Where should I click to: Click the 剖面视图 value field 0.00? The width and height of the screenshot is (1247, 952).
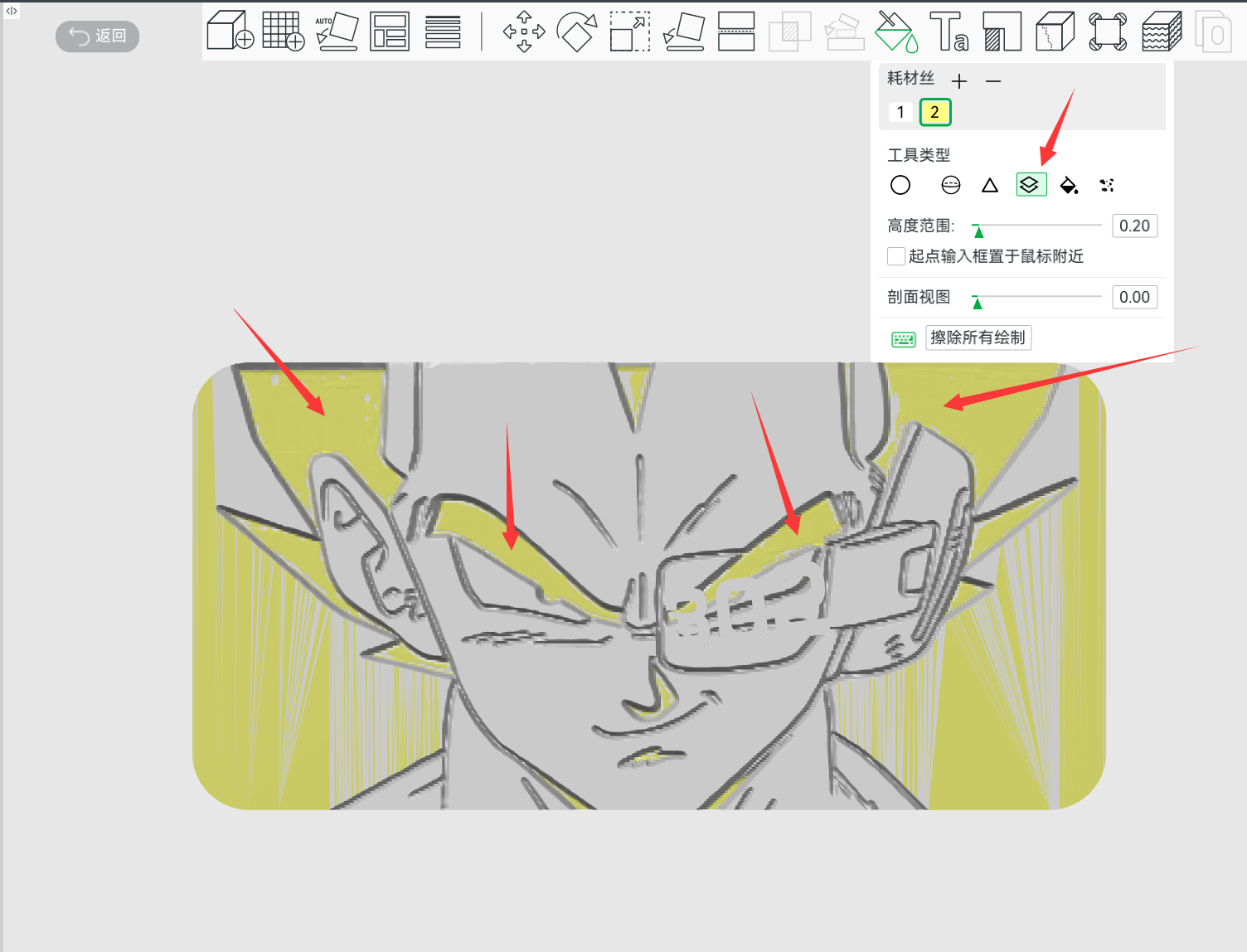tap(1134, 297)
